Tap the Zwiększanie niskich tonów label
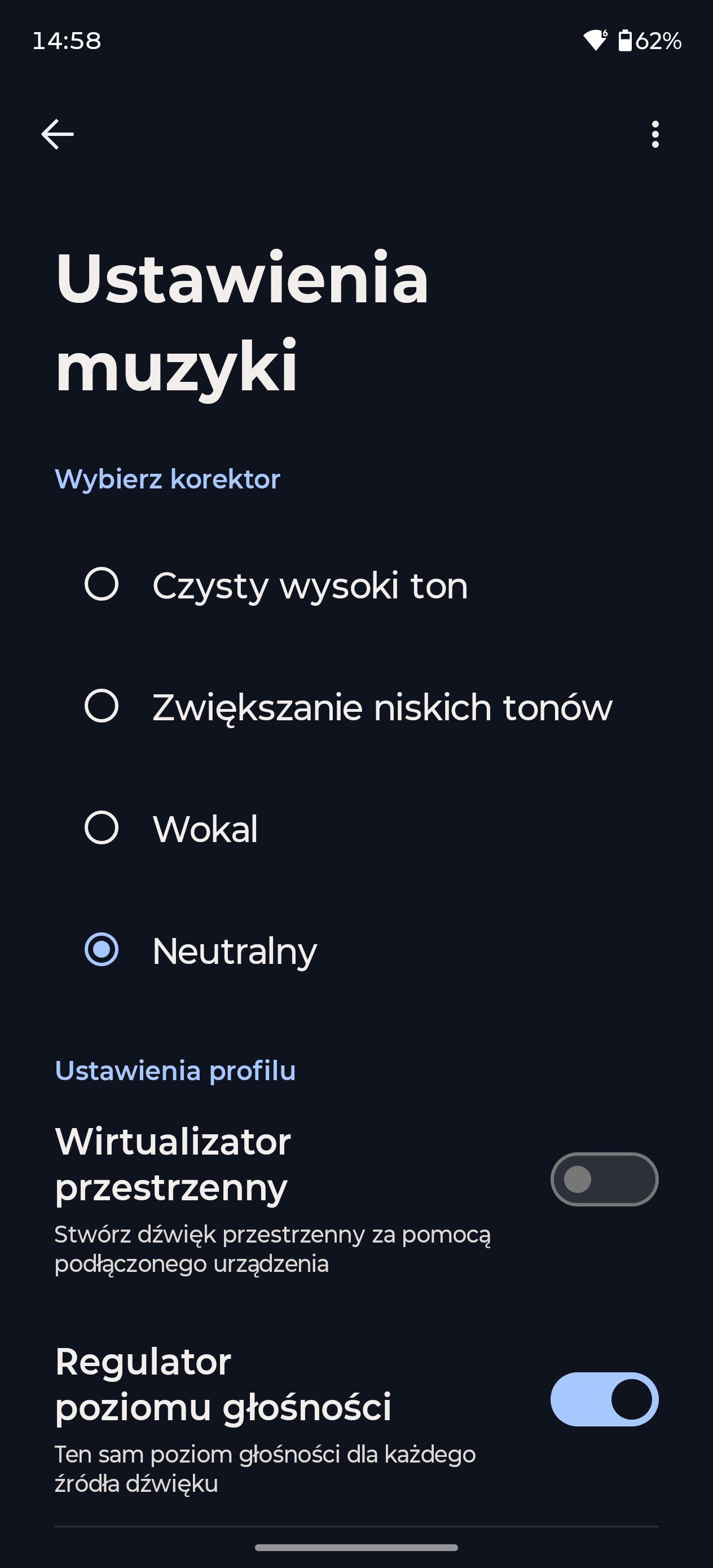 point(382,707)
